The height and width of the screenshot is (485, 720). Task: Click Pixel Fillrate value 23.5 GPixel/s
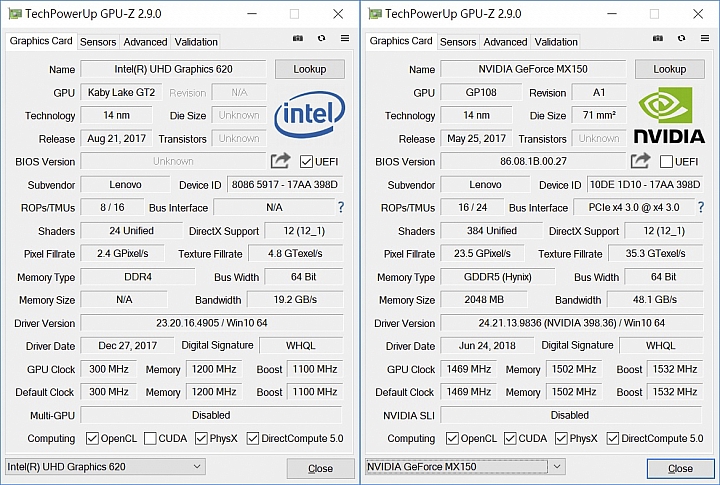coord(482,254)
